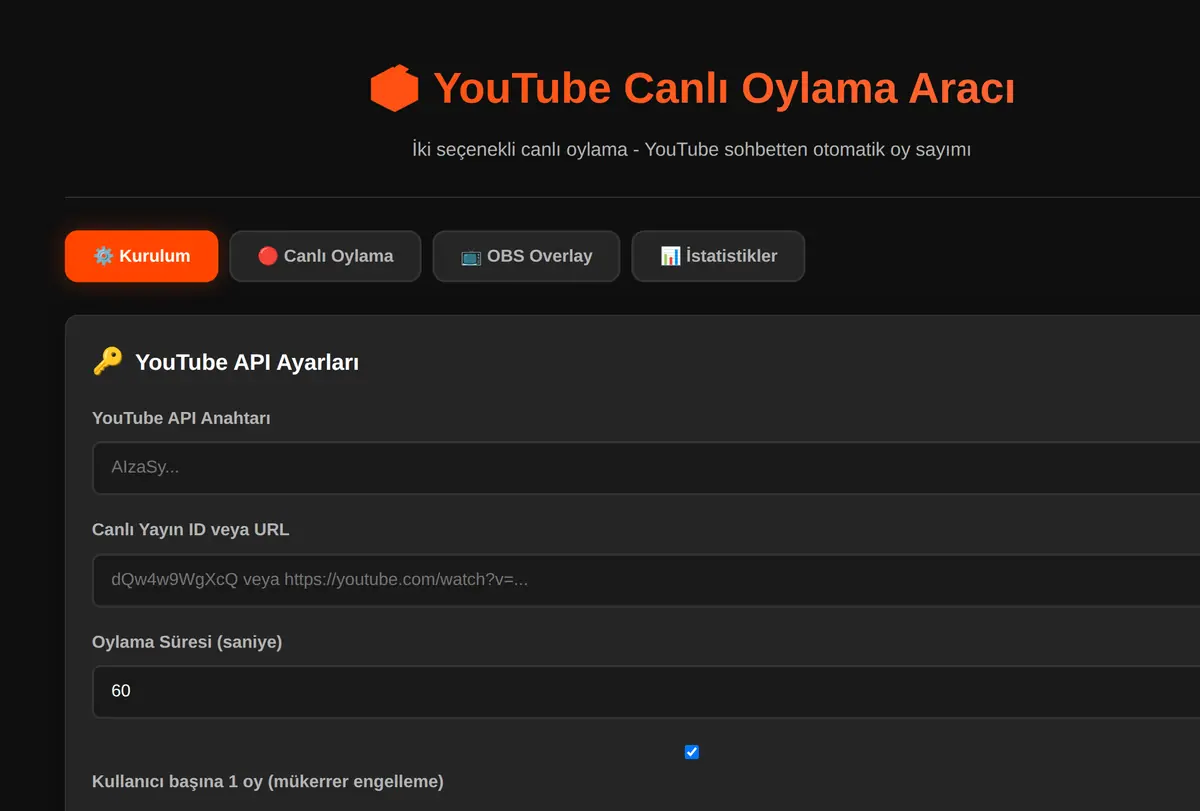Click the Kullanıcı başına 1 oy label
The width and height of the screenshot is (1200, 811).
(x=268, y=781)
